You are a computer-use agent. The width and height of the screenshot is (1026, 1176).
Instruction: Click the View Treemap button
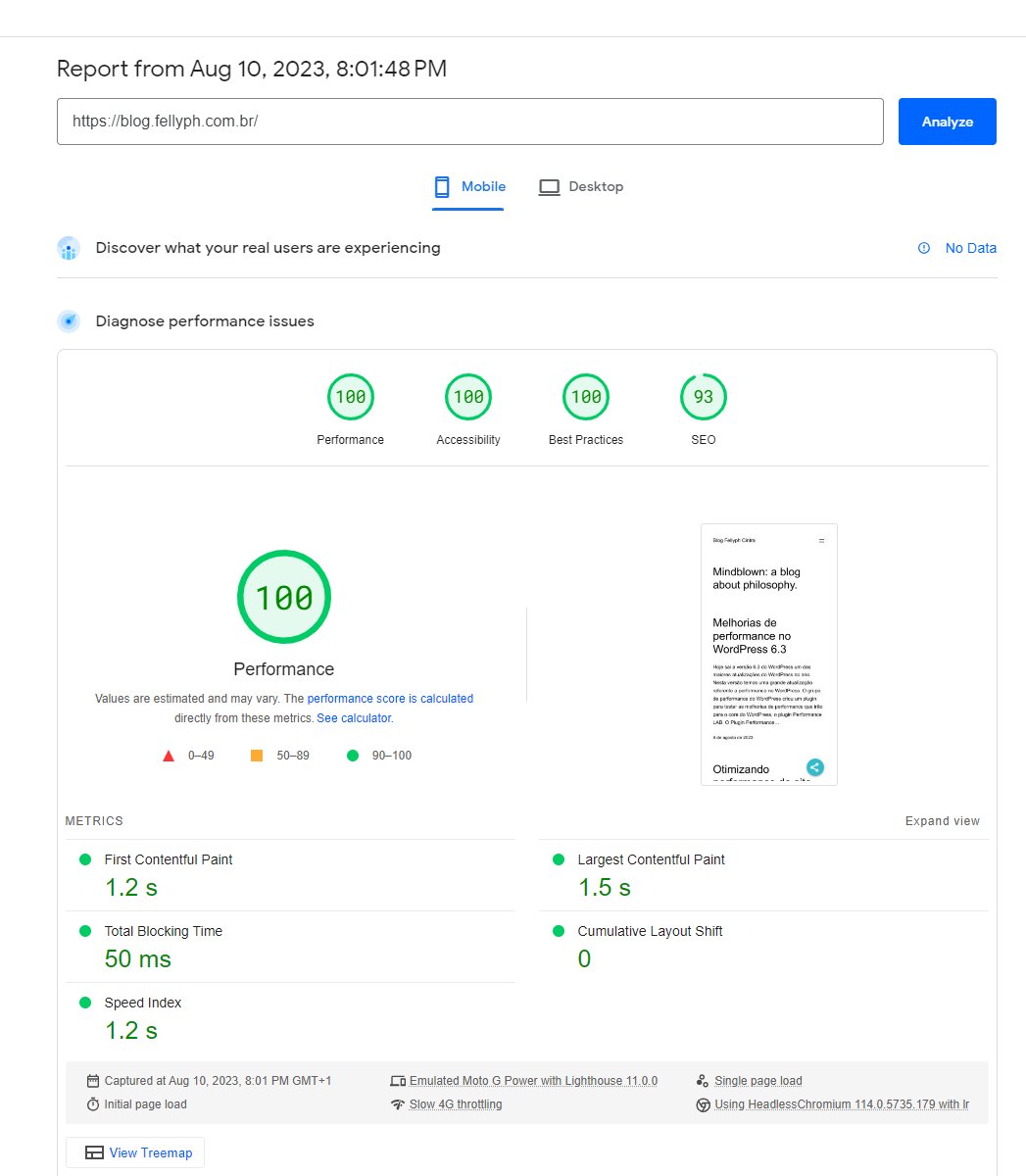tap(135, 1152)
